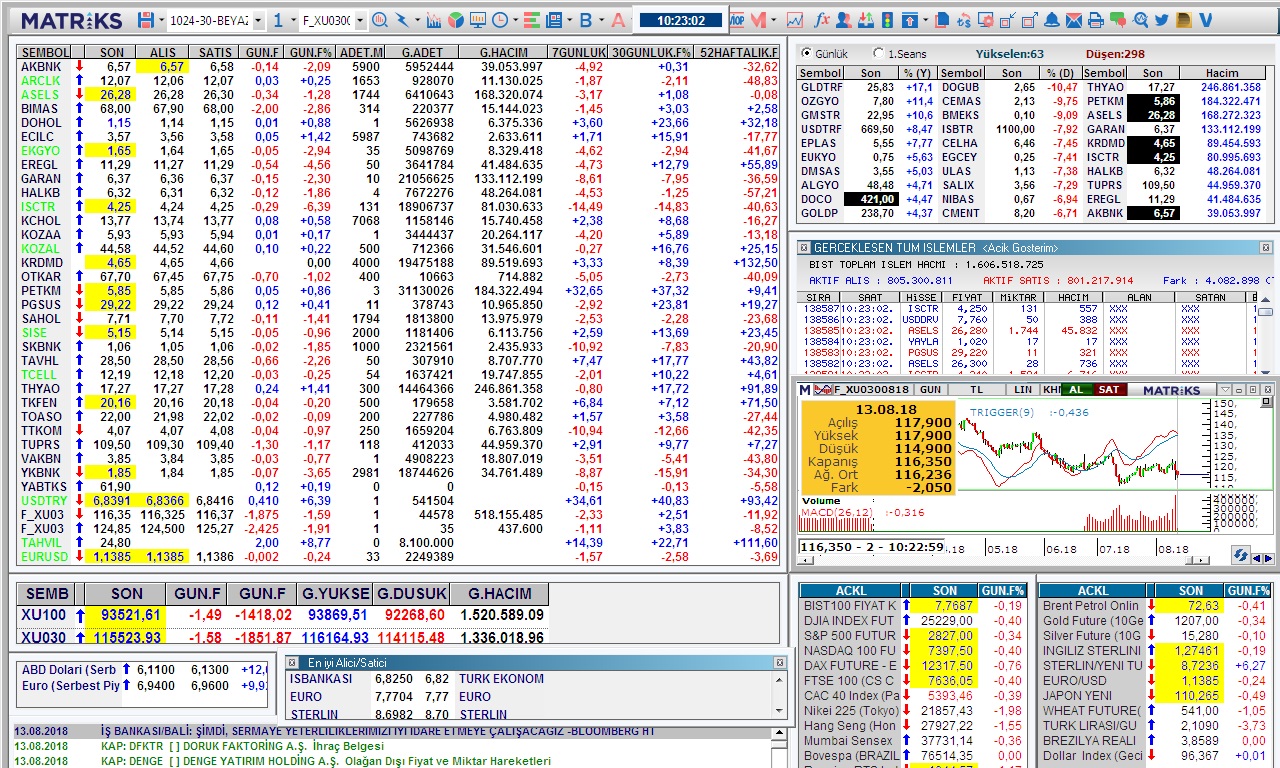Screen dimensions: 1280x768
Task: Open the orange monitor chart icon
Action: coord(478,20)
